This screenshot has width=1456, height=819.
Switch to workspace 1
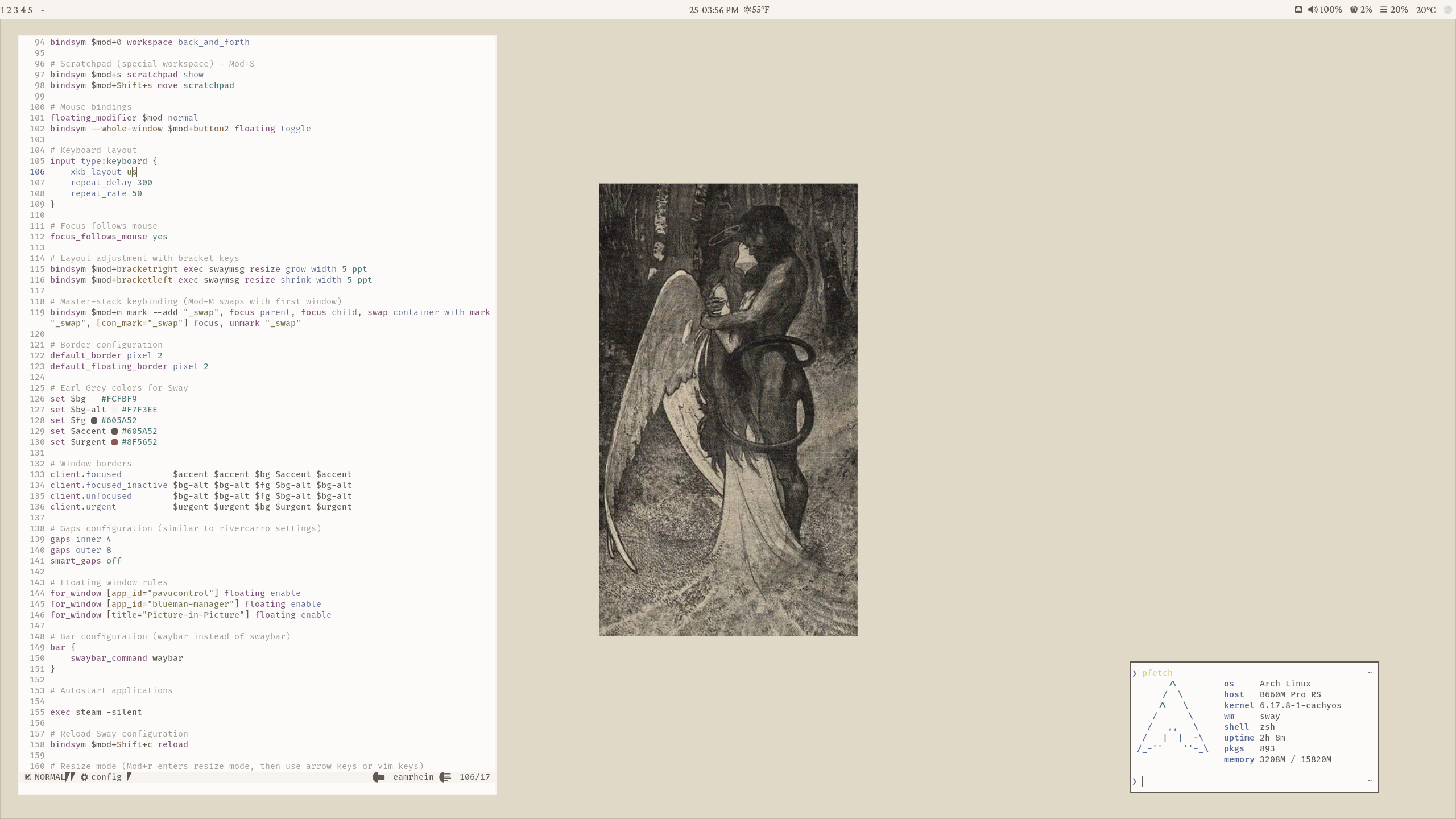(x=3, y=10)
